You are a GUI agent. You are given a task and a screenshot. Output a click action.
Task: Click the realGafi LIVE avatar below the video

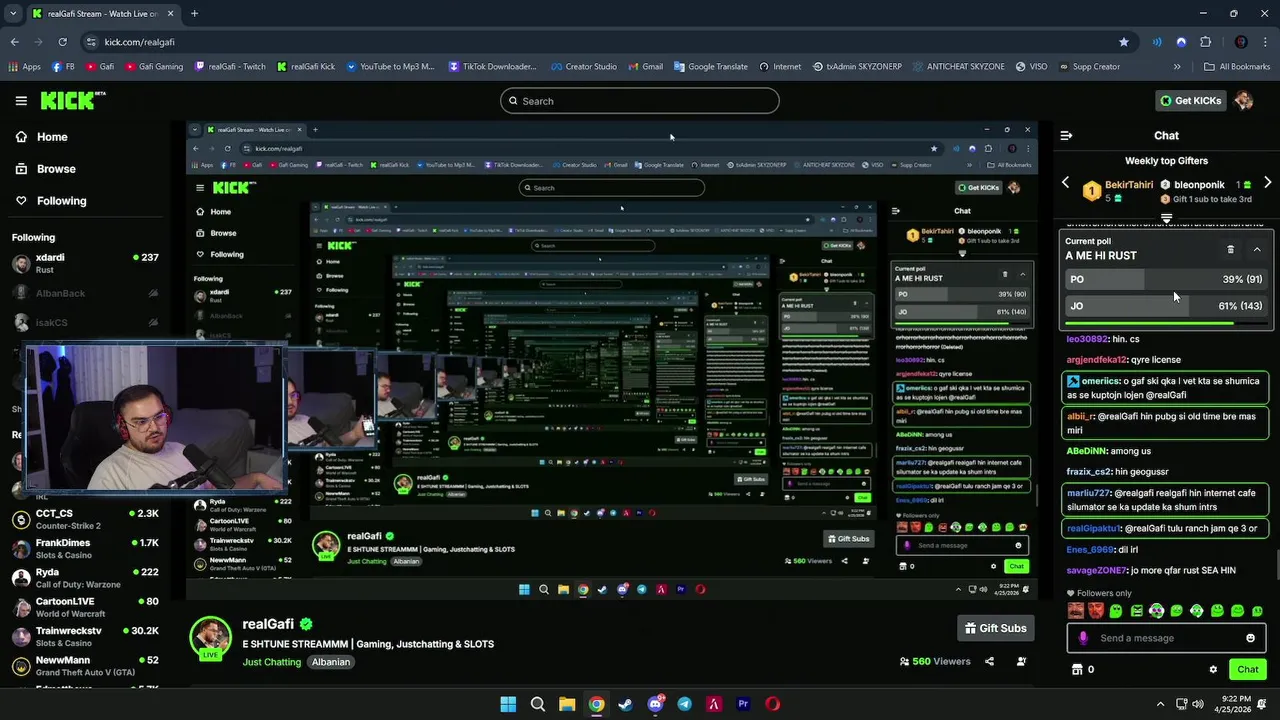[x=211, y=638]
